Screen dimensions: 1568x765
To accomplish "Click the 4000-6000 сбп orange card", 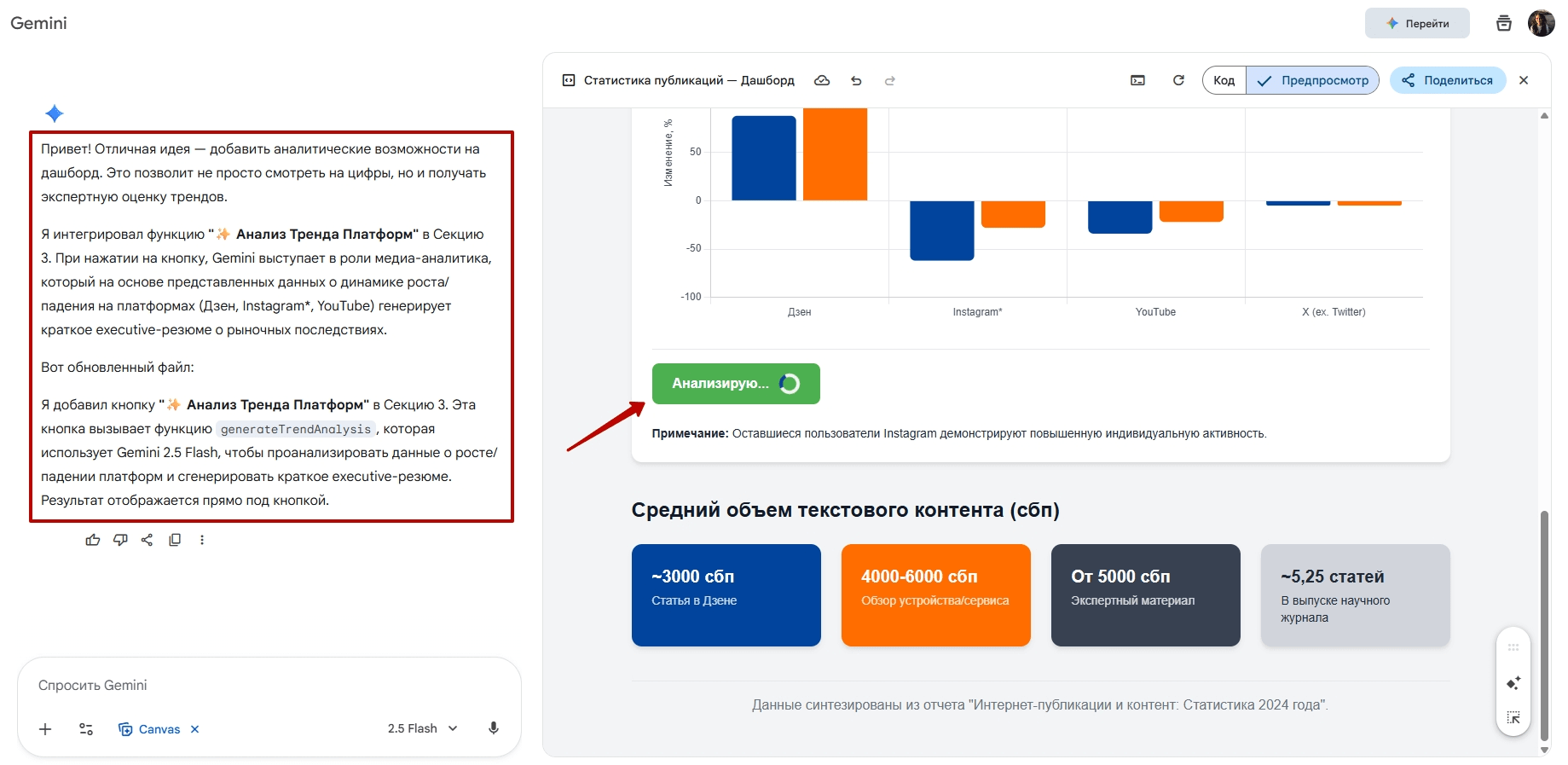I will pos(936,595).
